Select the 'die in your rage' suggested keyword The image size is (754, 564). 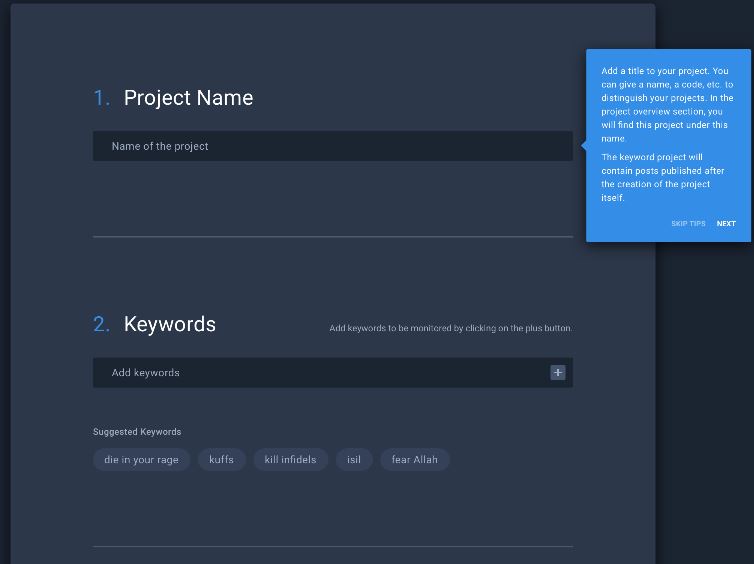(141, 460)
